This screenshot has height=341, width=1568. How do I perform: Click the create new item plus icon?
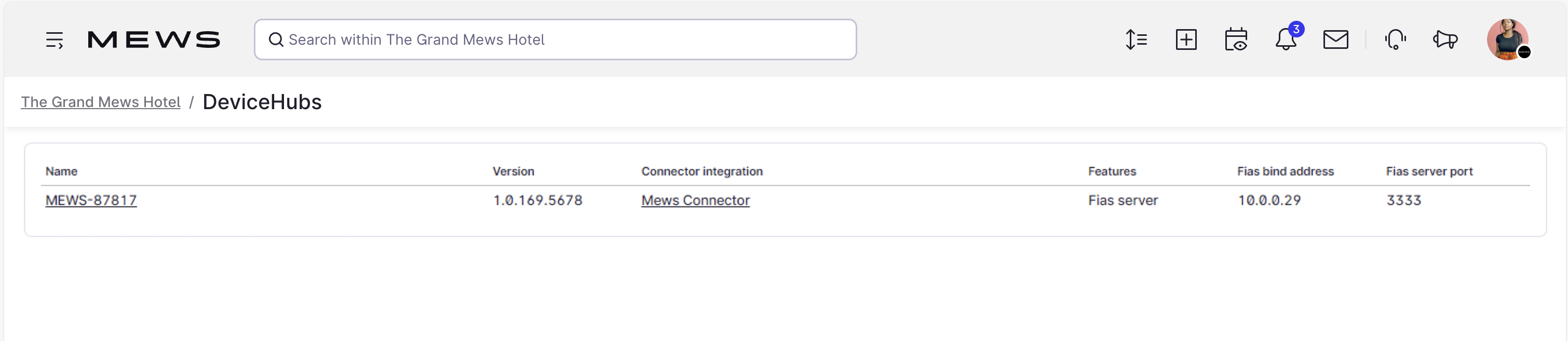point(1186,39)
